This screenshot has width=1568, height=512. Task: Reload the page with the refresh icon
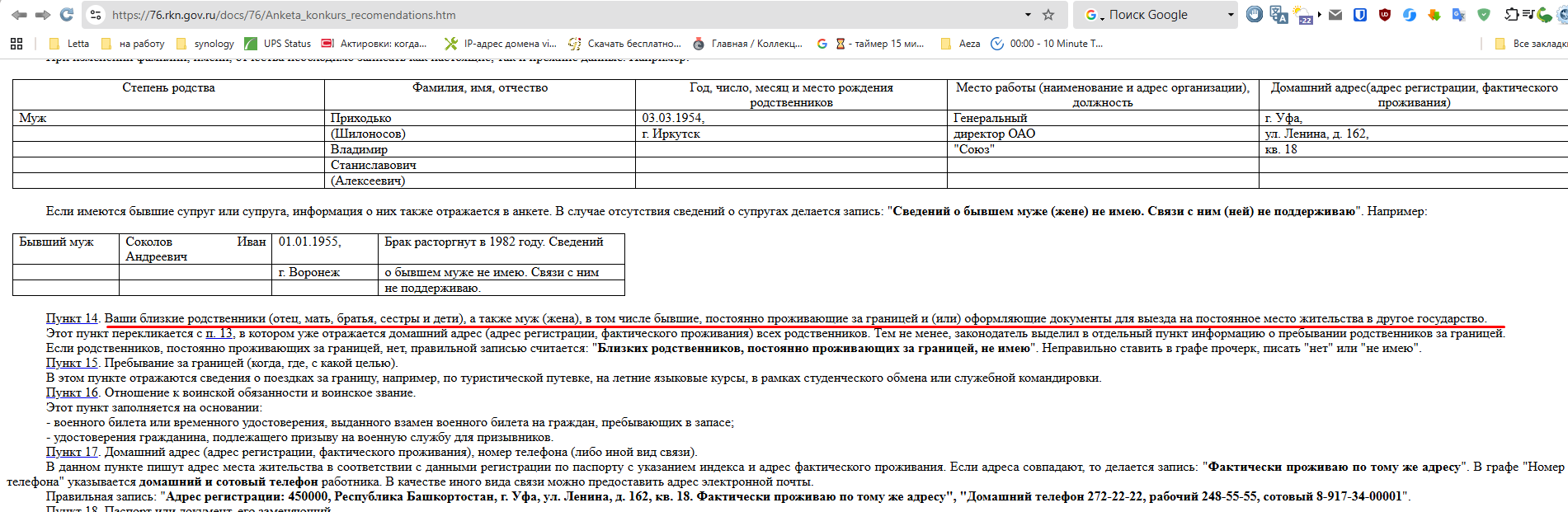67,15
